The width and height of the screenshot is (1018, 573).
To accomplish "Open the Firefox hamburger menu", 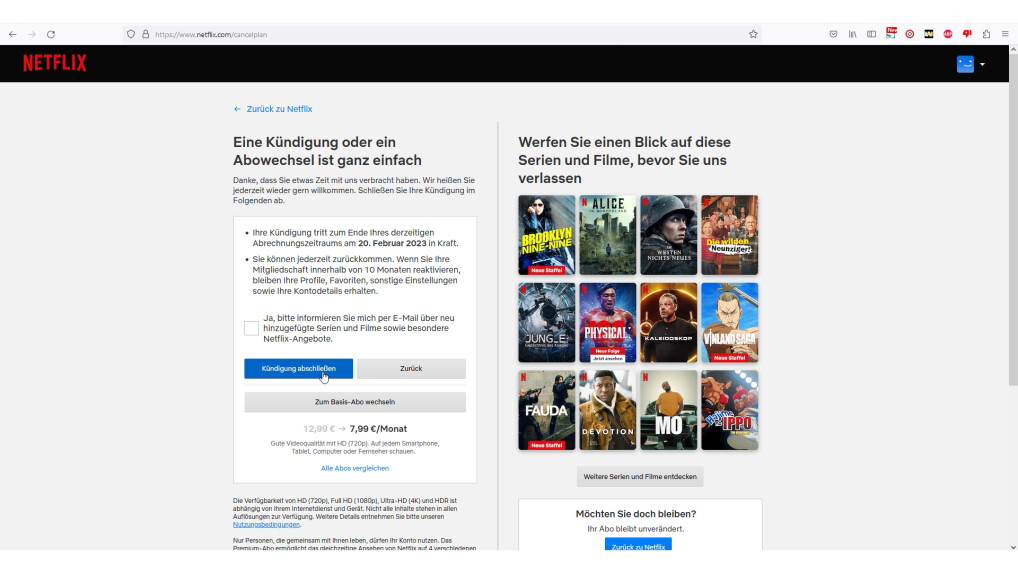I will [x=1005, y=34].
